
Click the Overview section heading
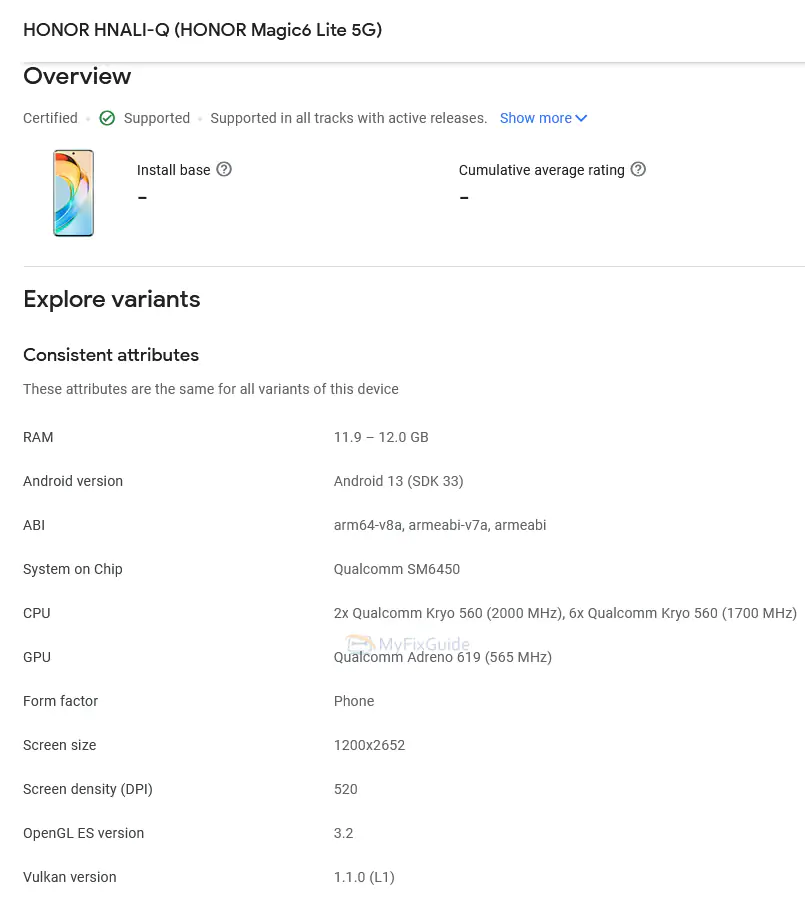[77, 76]
